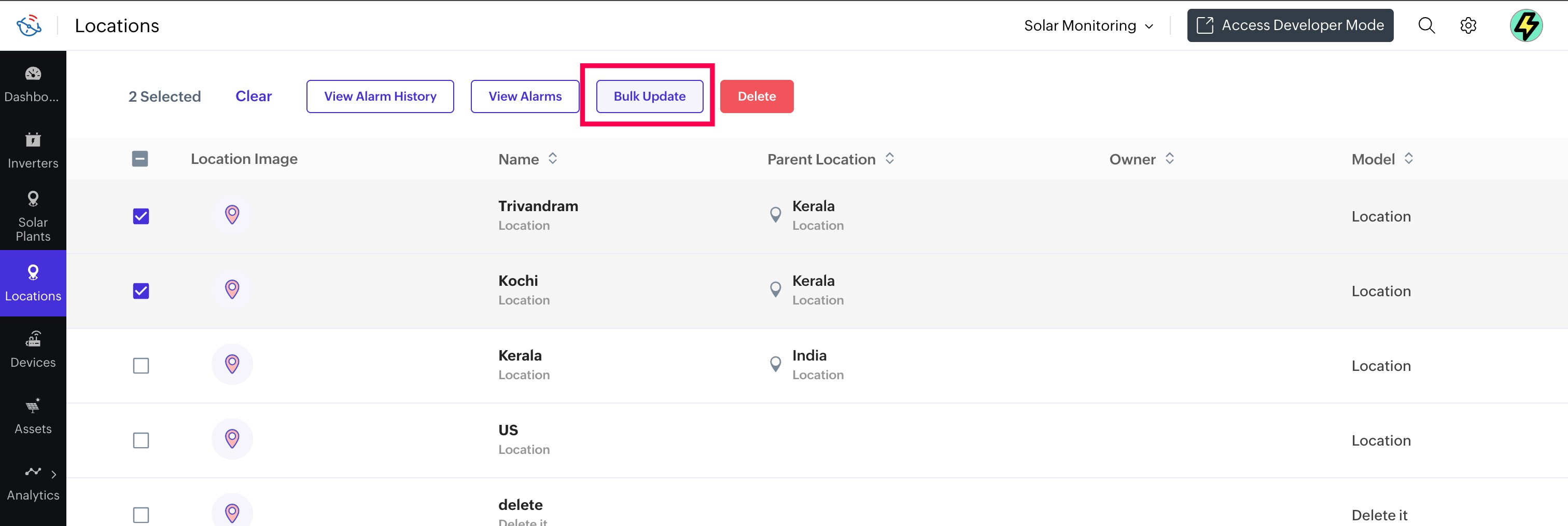This screenshot has height=526, width=1568.
Task: Open Solar Plants sidebar item
Action: (33, 216)
